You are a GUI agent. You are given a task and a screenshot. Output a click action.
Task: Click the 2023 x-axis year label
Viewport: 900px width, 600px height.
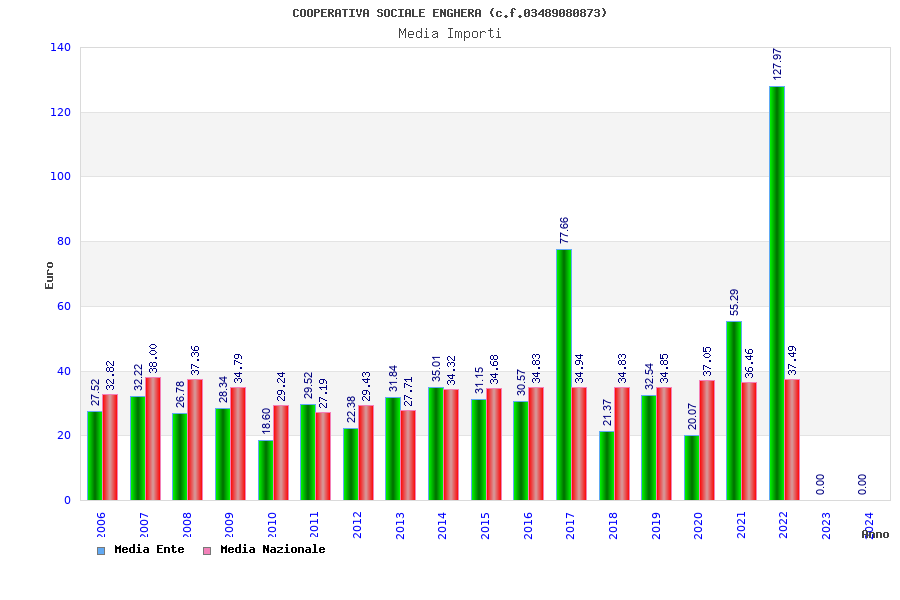click(x=826, y=525)
